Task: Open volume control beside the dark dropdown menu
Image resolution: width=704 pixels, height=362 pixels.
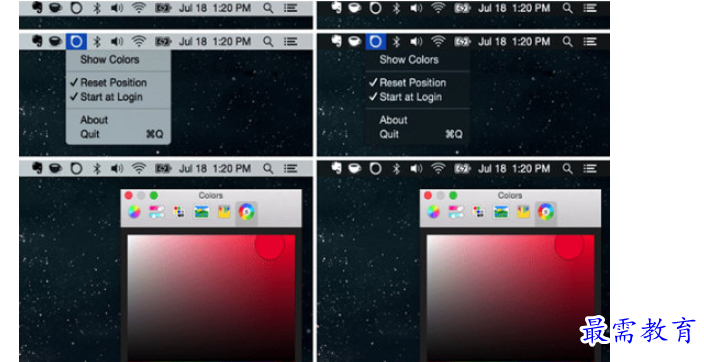Action: point(416,42)
